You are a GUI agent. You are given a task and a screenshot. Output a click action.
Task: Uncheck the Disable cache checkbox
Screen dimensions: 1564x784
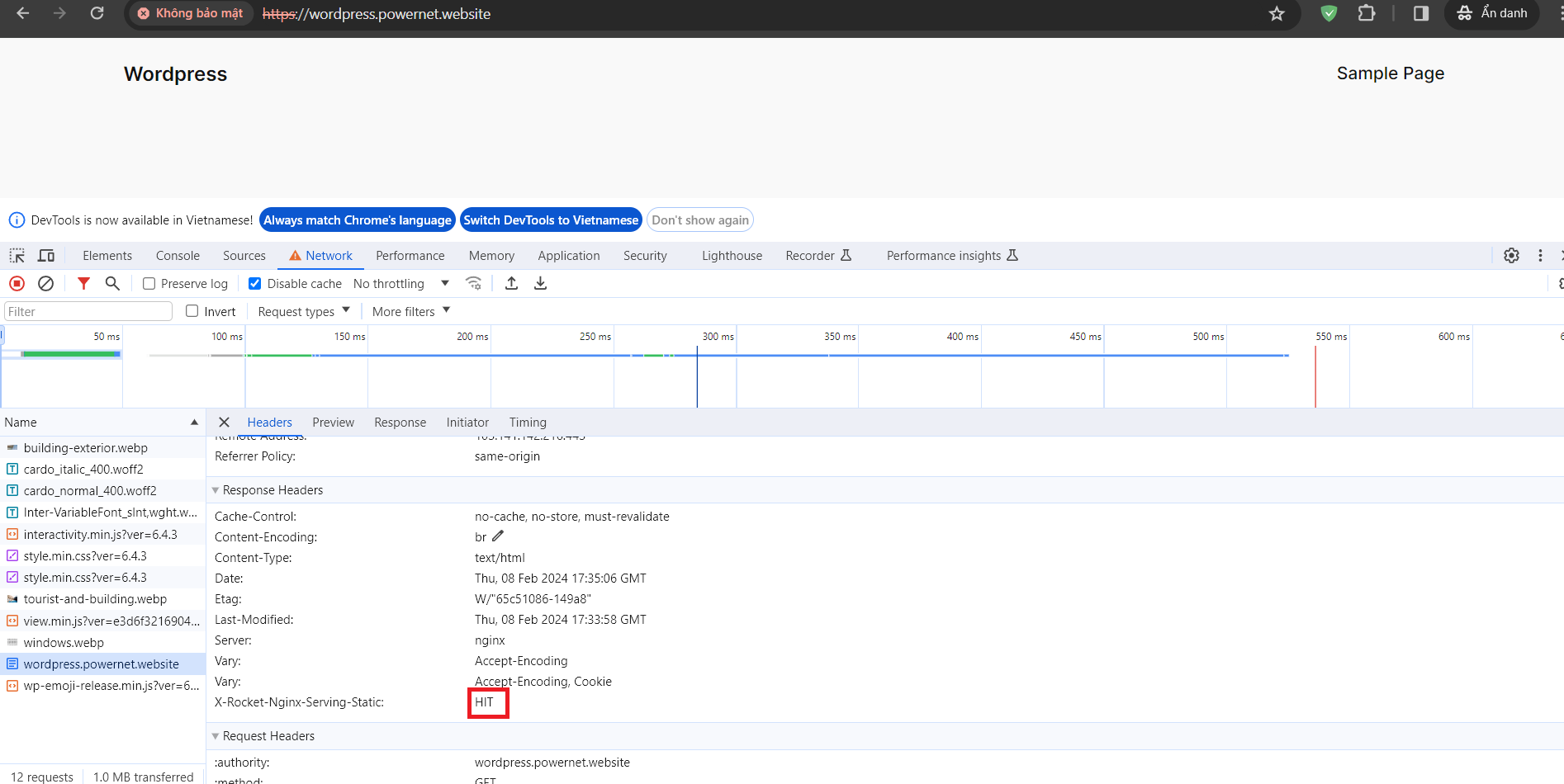click(255, 284)
